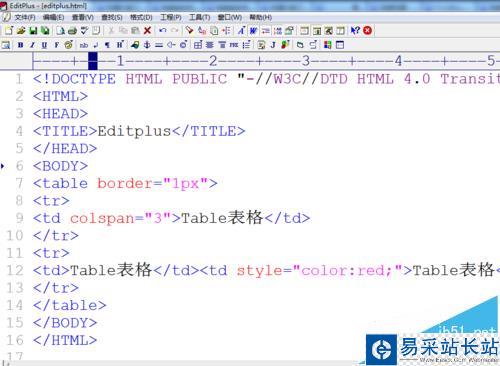Click the blue column marker on the ruler

pyautogui.click(x=93, y=61)
